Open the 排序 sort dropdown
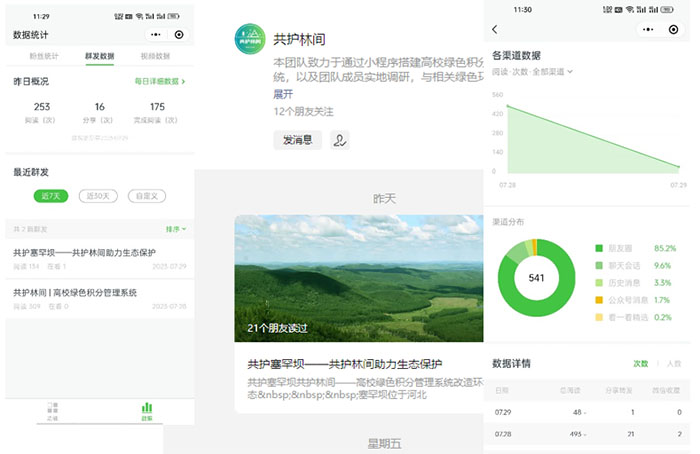 pyautogui.click(x=175, y=229)
